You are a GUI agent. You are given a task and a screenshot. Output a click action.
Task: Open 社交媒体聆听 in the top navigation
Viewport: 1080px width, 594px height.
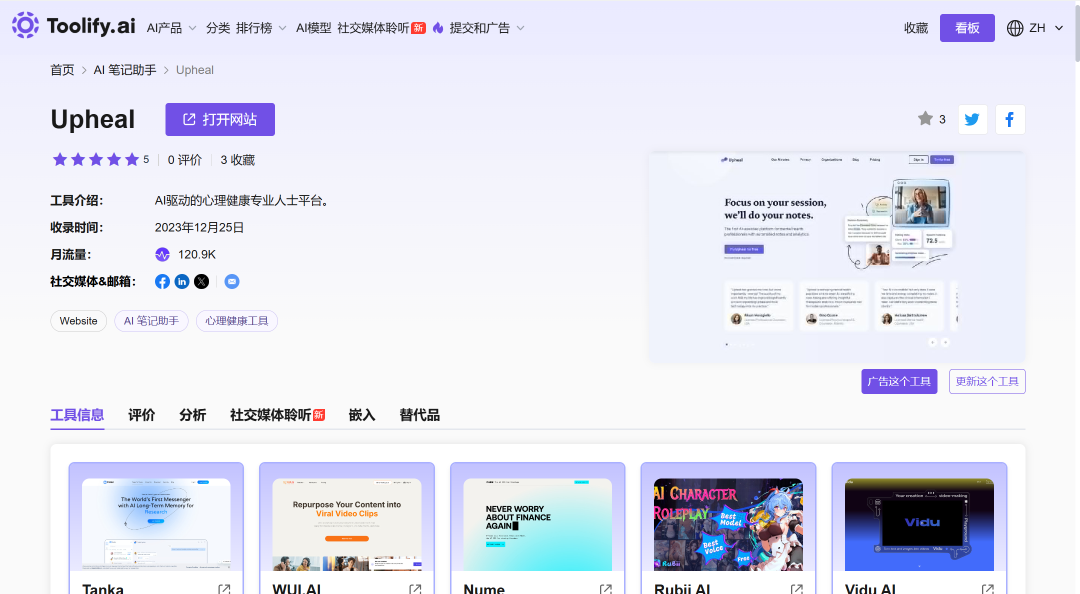pyautogui.click(x=381, y=28)
